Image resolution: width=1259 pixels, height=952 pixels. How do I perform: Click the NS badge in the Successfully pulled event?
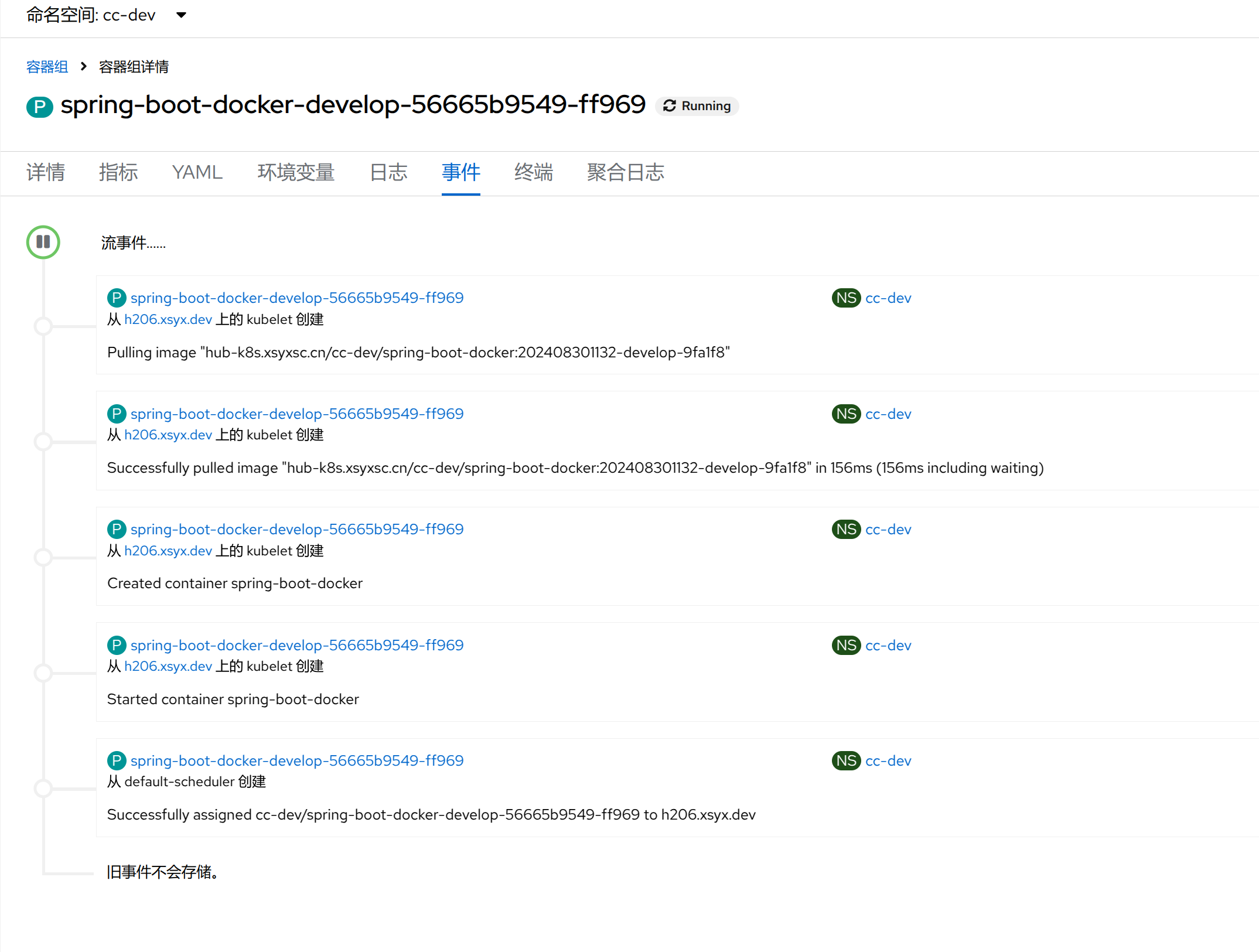click(x=845, y=414)
